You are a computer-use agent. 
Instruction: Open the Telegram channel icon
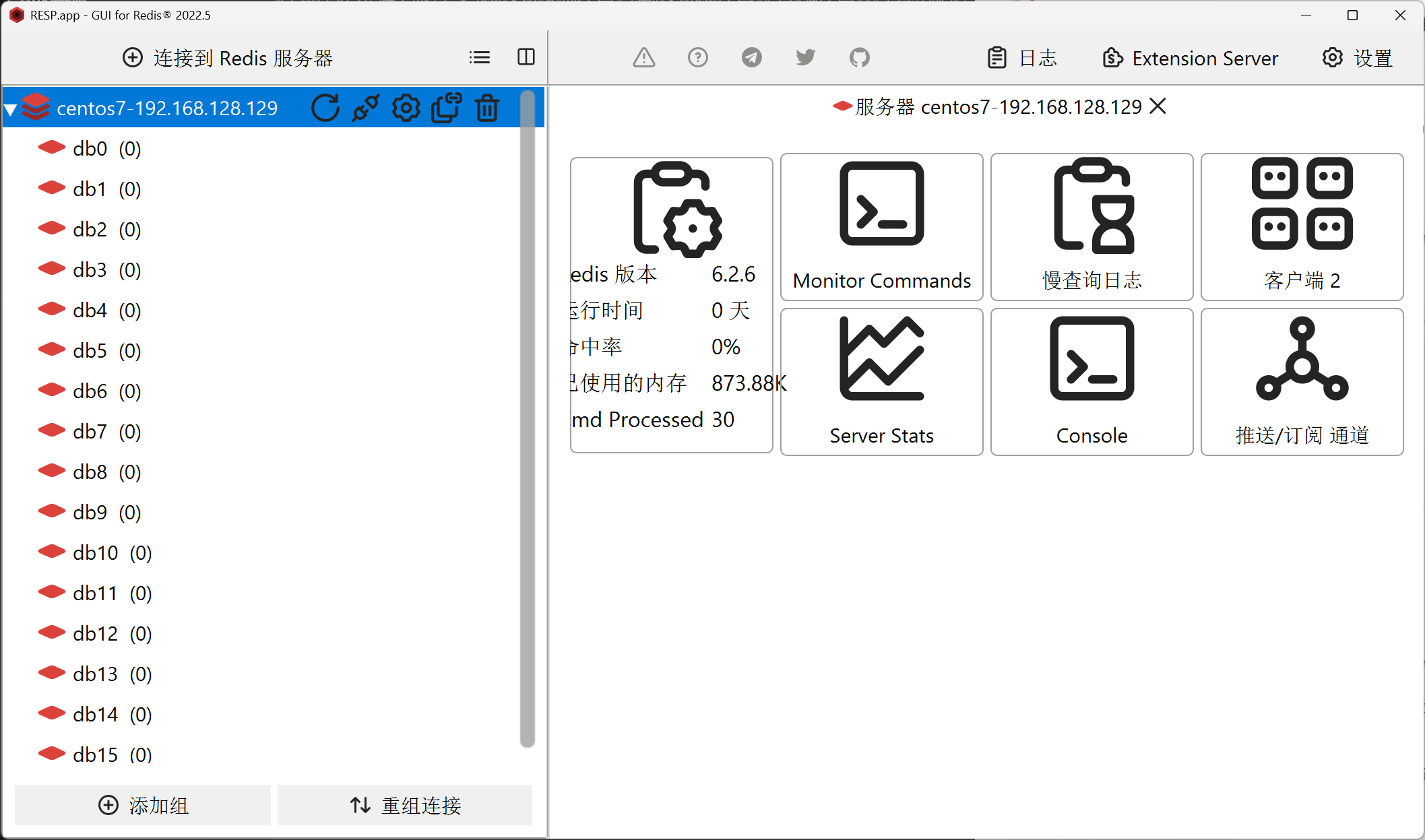pos(751,57)
